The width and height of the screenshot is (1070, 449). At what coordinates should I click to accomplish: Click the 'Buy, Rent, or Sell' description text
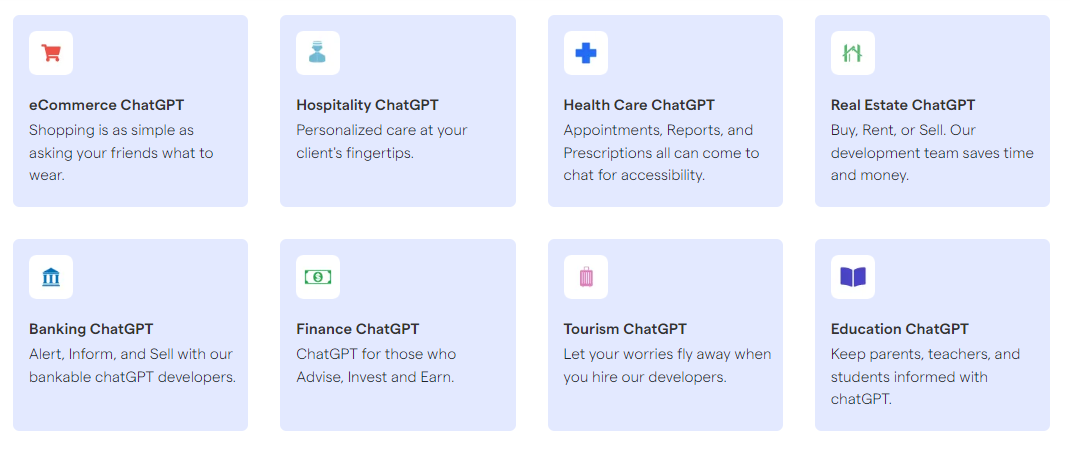click(932, 153)
